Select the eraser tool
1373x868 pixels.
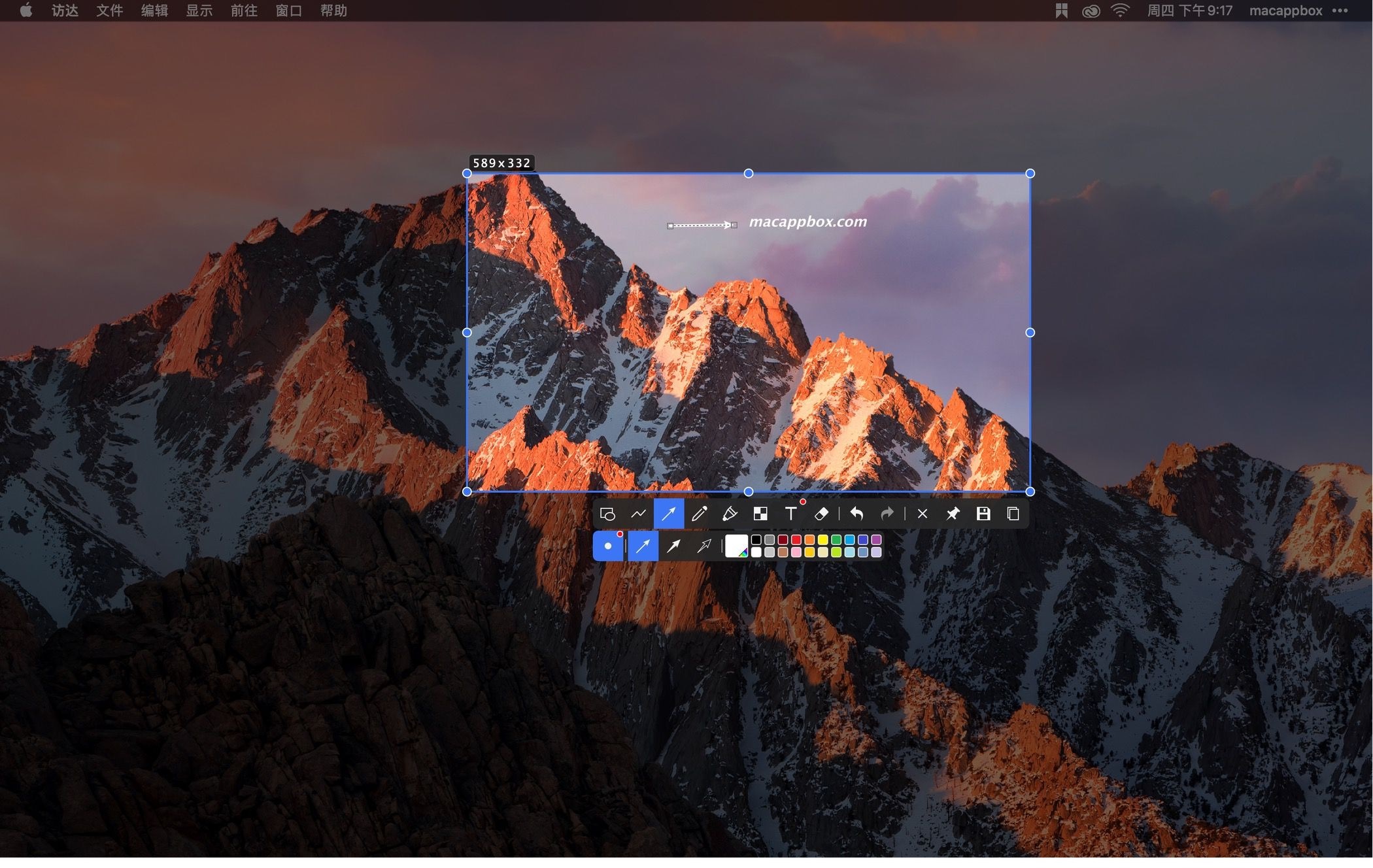tap(822, 514)
